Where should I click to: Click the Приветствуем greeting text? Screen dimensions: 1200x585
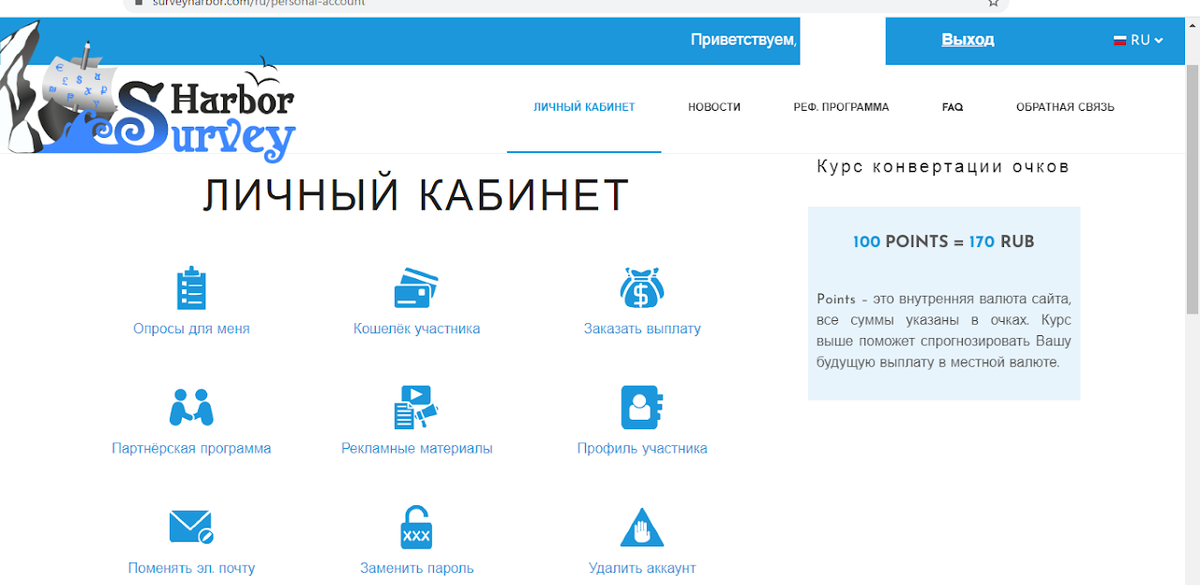(744, 40)
